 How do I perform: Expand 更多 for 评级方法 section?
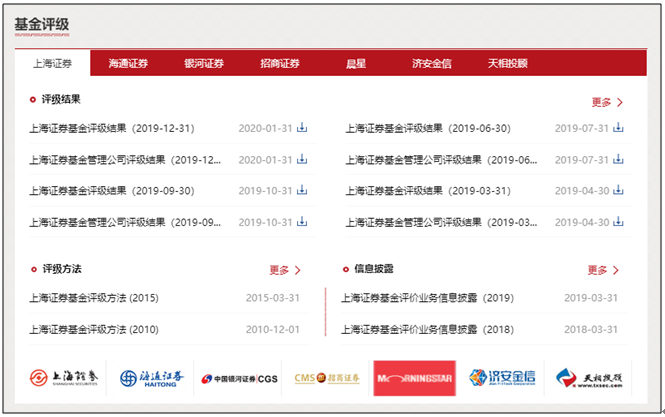point(285,270)
